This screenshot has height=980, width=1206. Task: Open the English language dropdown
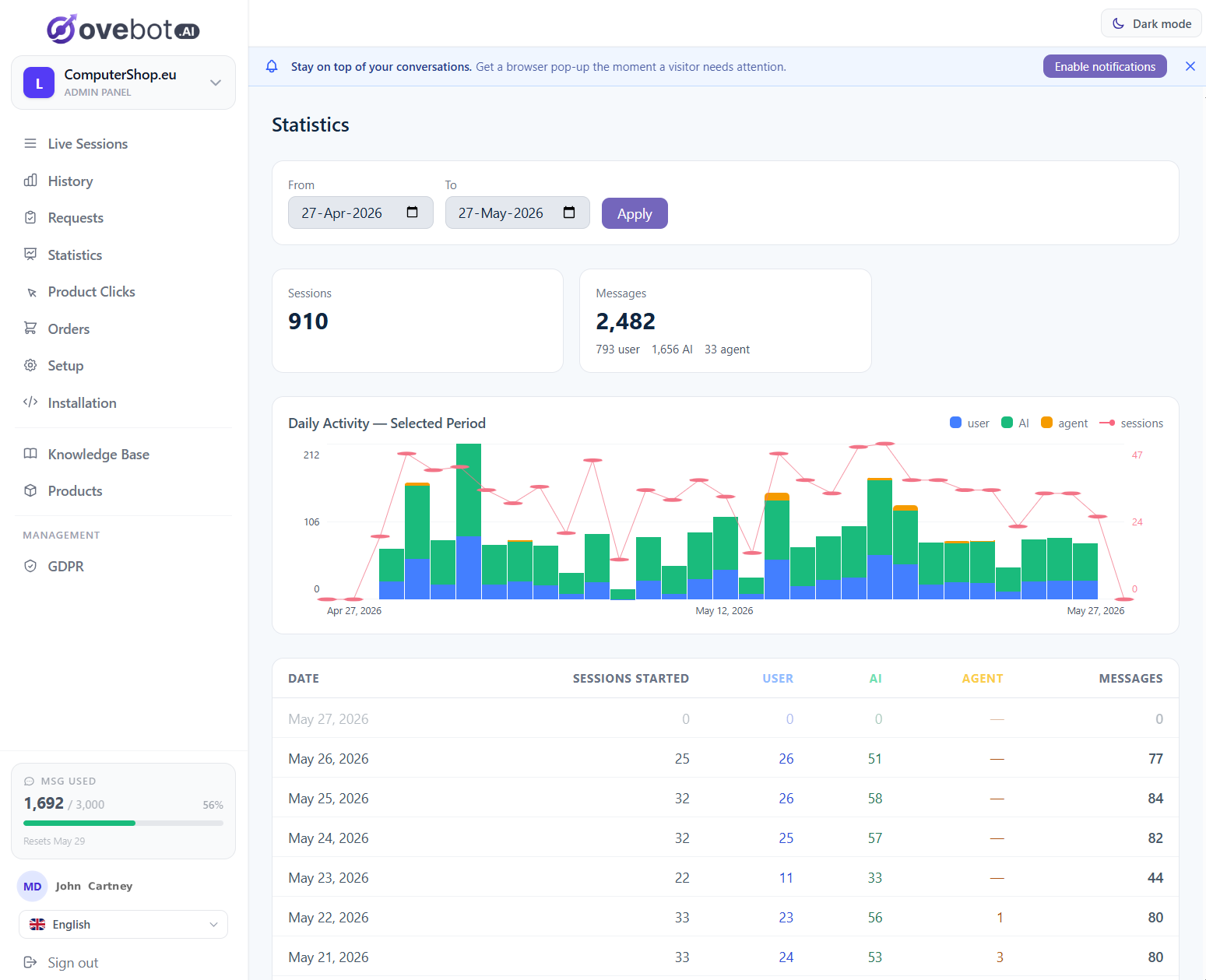coord(123,924)
